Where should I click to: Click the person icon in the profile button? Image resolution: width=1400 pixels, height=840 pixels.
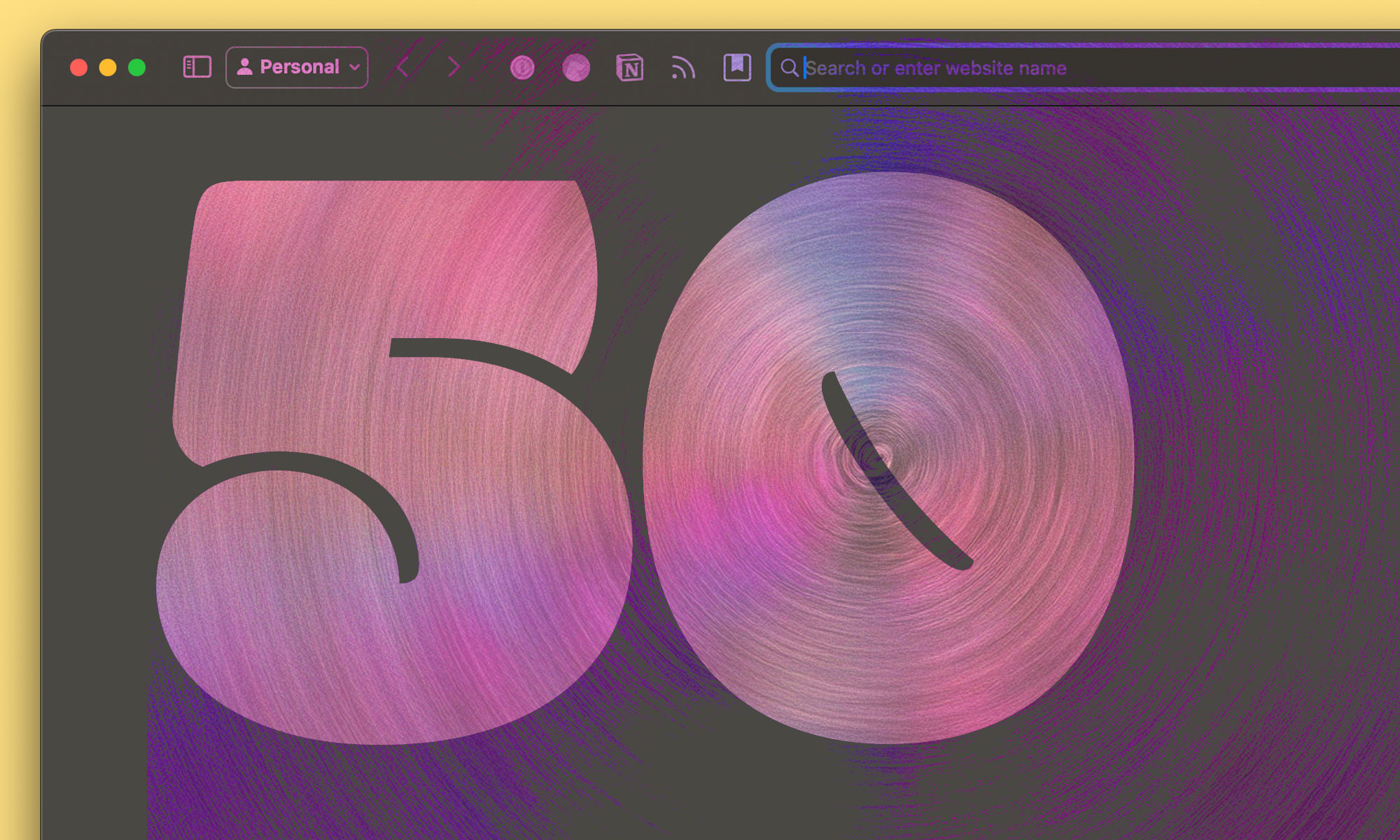244,67
